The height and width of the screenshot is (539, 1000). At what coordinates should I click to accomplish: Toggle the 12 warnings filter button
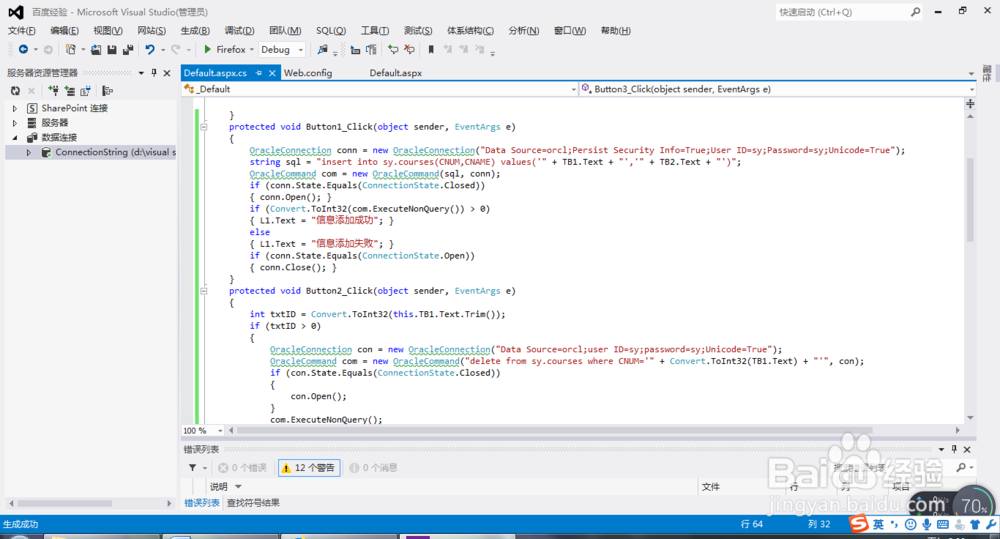(309, 468)
